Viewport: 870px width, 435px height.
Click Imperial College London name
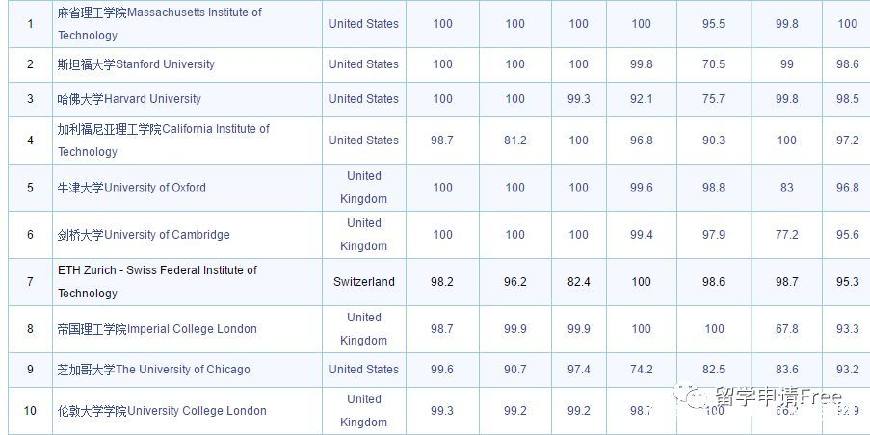coord(157,329)
